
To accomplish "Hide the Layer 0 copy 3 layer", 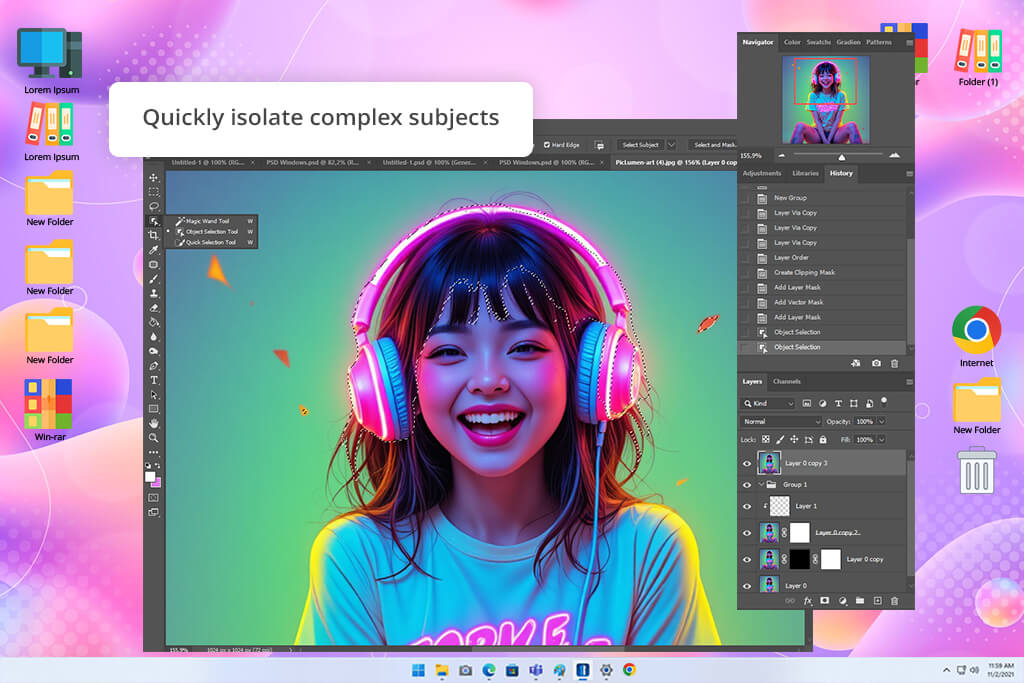I will click(x=747, y=463).
